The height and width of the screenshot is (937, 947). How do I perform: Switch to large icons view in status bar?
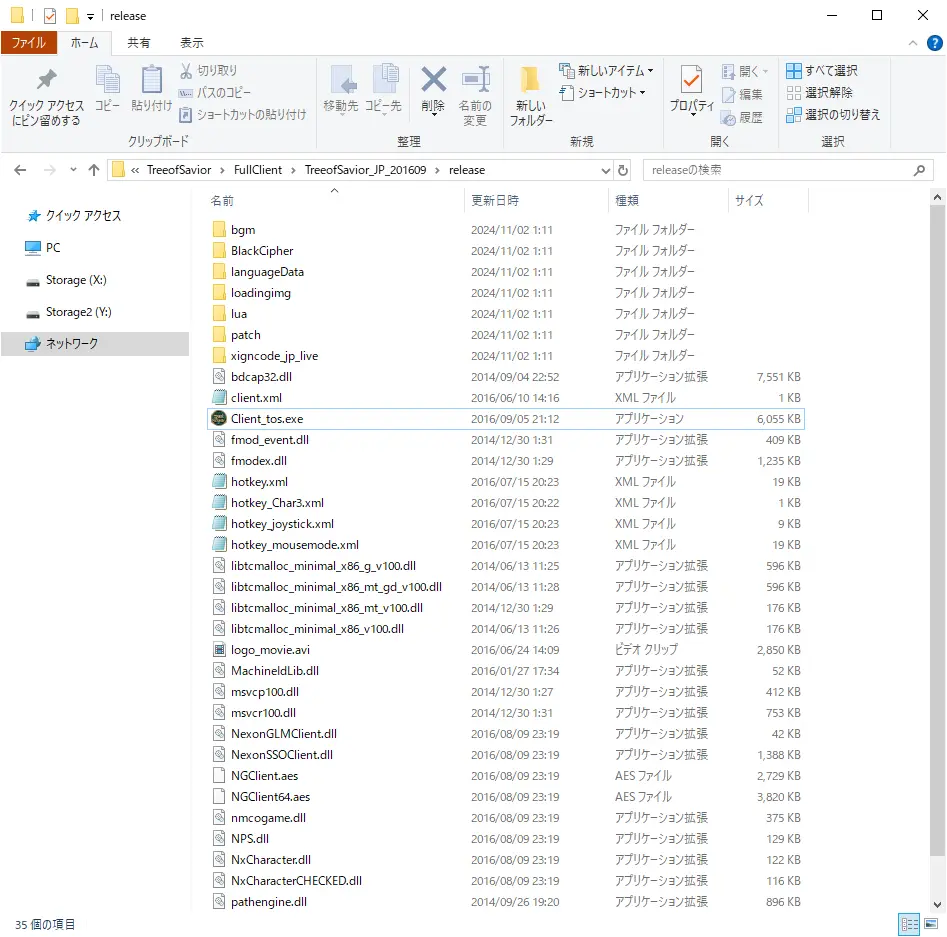pos(931,924)
